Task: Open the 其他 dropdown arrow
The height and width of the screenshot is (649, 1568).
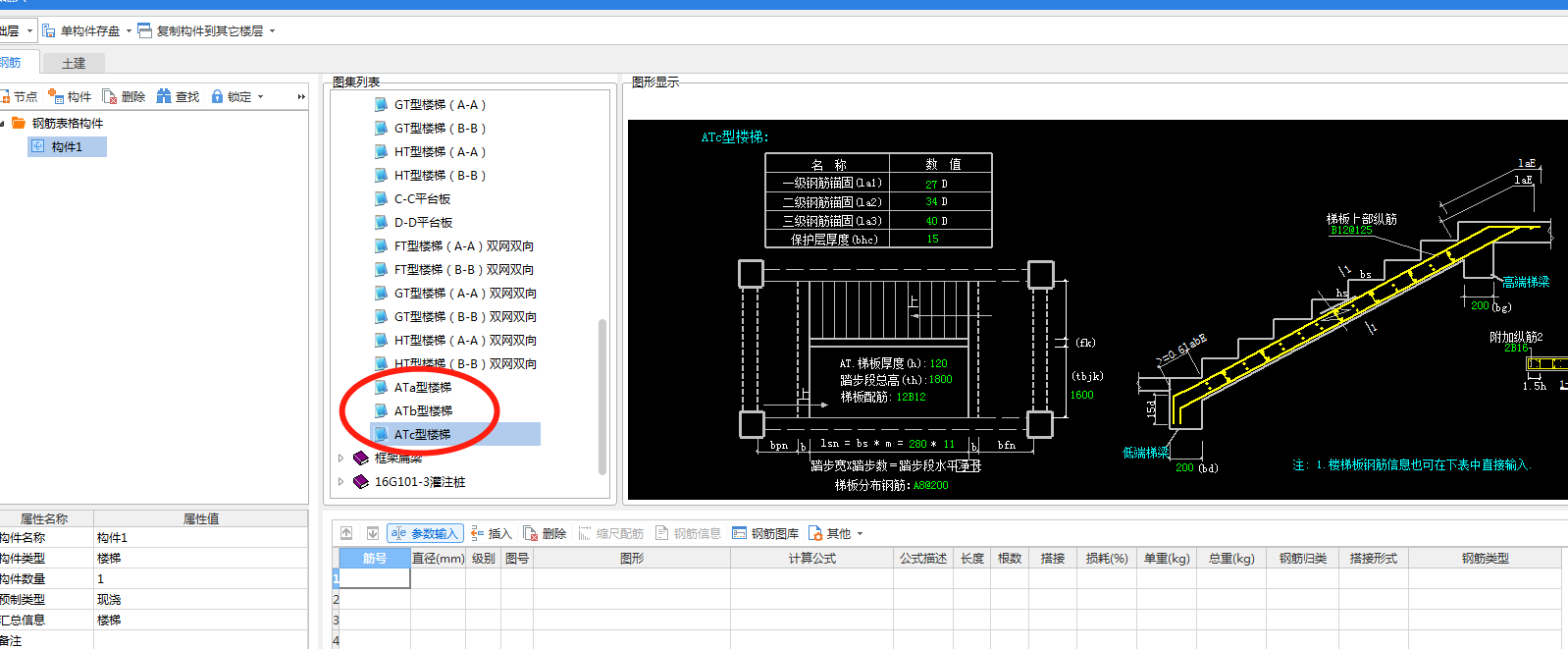Action: coord(861,534)
